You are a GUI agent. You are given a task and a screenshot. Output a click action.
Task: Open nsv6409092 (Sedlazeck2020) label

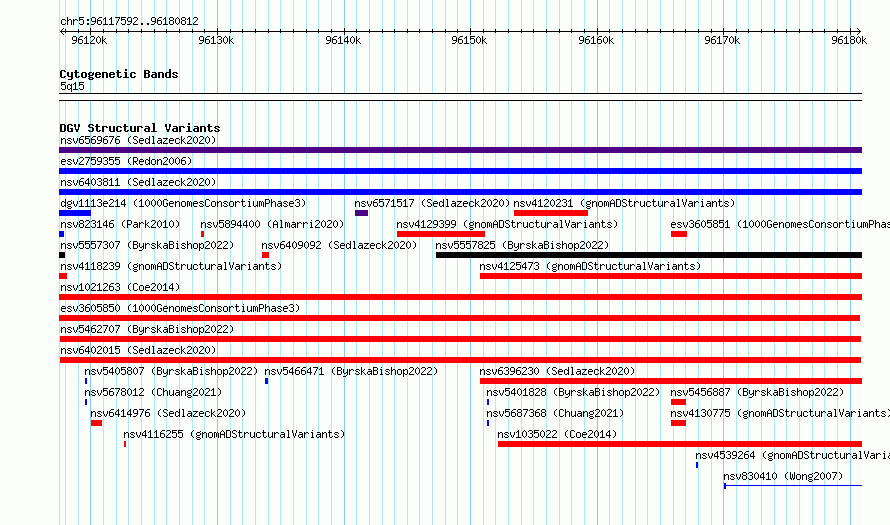[339, 245]
